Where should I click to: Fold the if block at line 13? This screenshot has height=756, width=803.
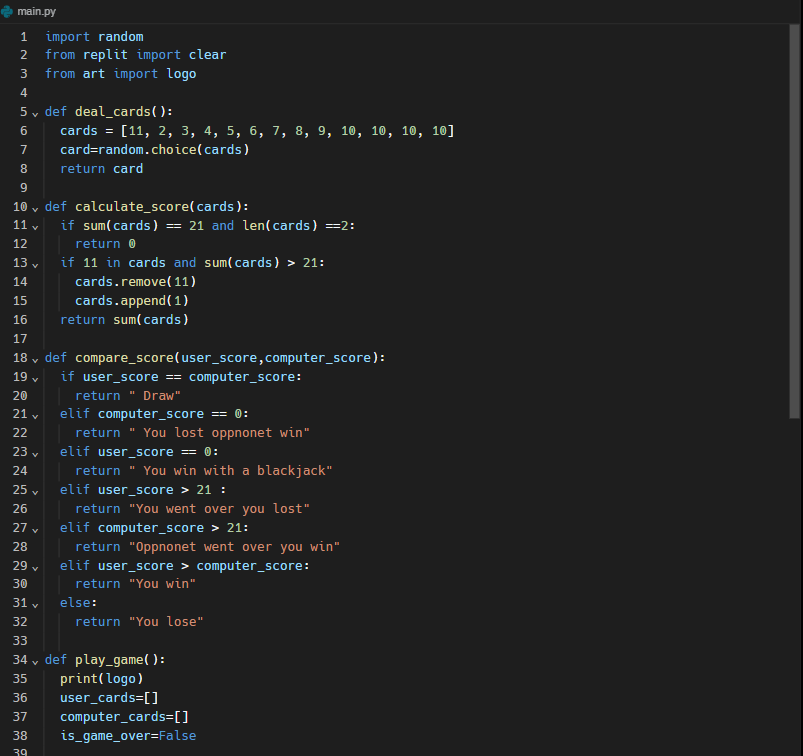pyautogui.click(x=35, y=262)
